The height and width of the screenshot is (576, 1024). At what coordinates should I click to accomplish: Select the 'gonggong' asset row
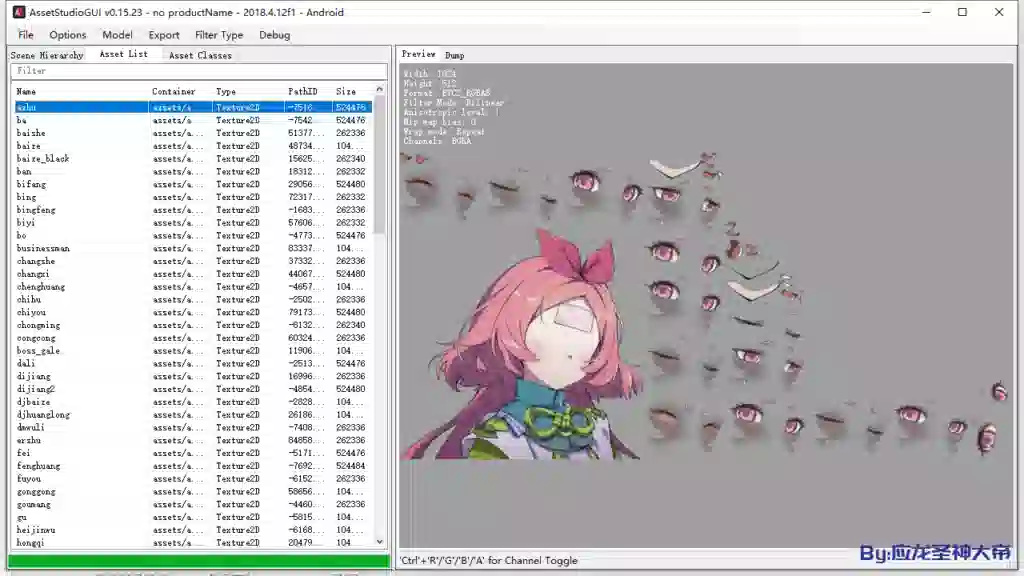(x=193, y=492)
